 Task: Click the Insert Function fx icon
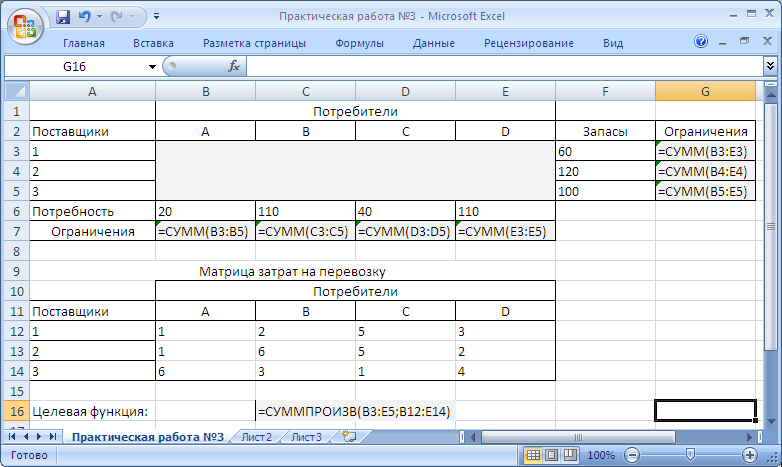[x=234, y=66]
